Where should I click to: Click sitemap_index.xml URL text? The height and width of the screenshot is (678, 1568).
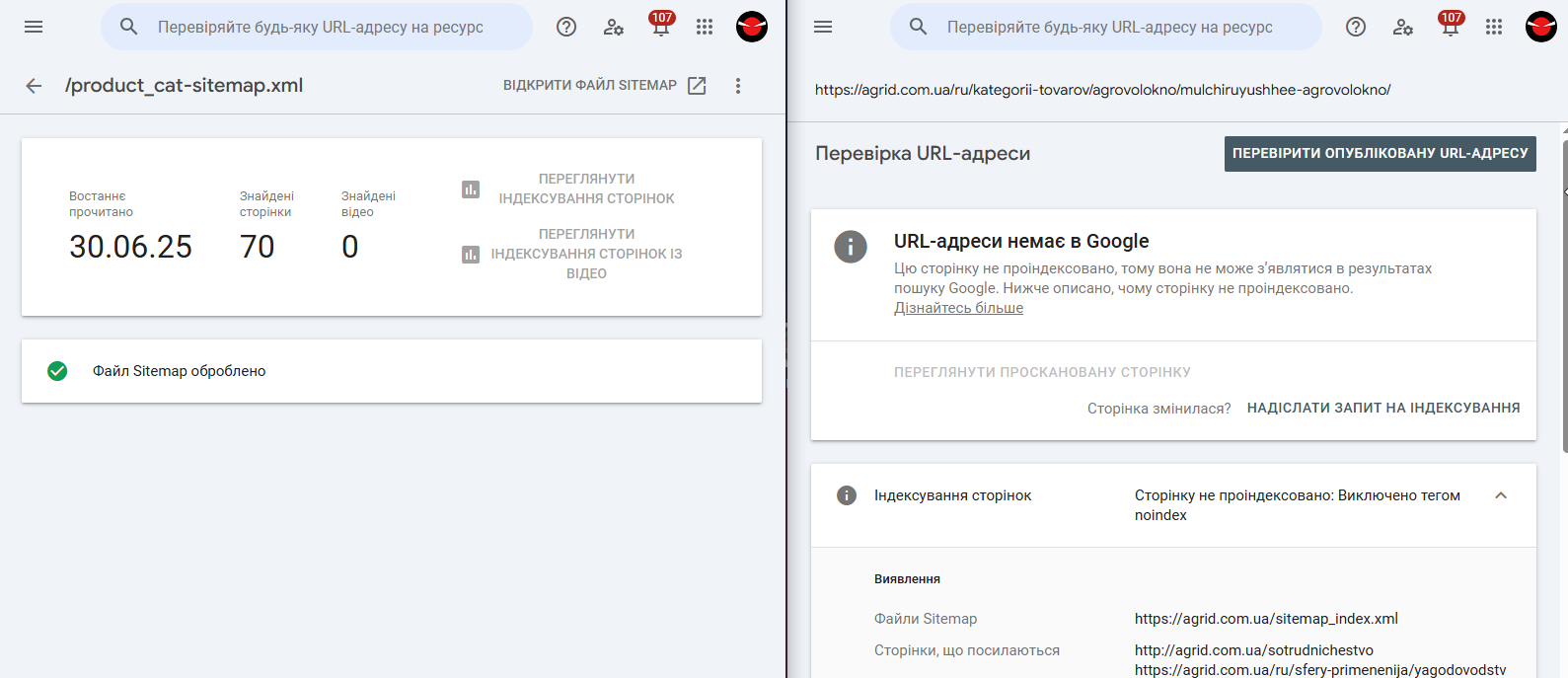[x=1266, y=619]
